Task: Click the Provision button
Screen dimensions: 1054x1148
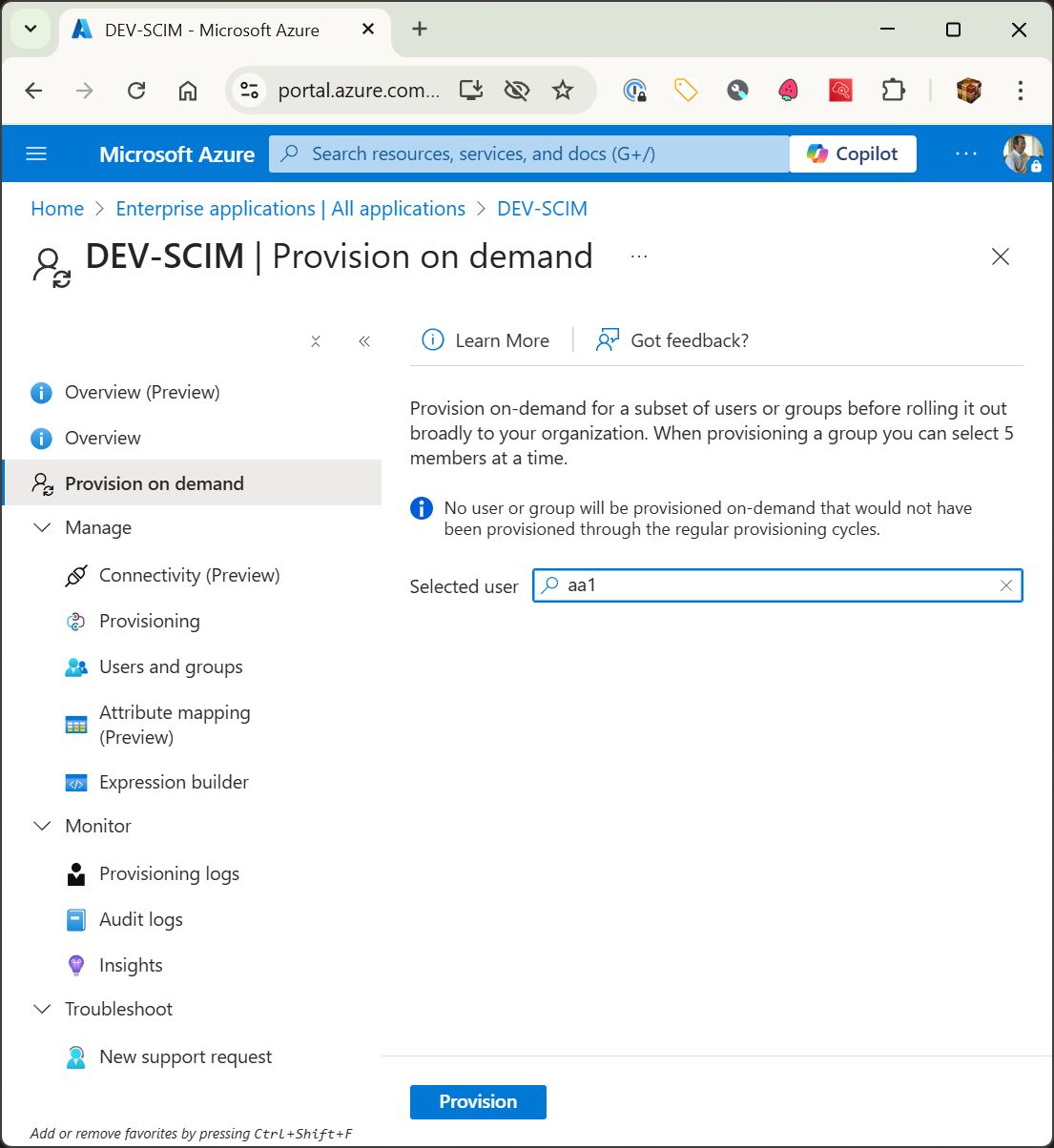Action: 478,1101
